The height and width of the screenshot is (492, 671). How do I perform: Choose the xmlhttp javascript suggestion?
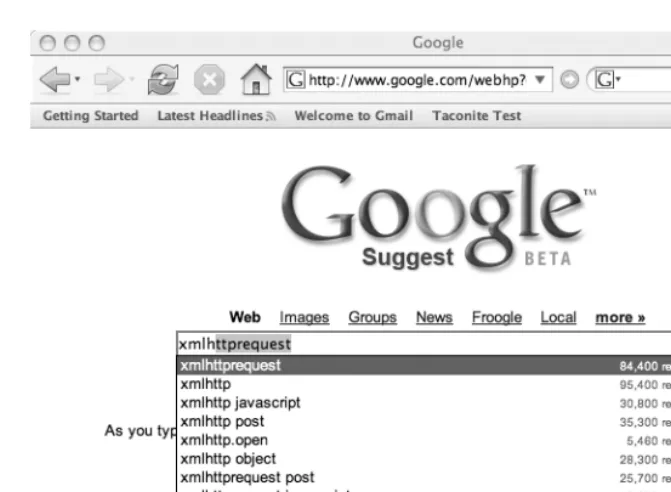coord(424,403)
